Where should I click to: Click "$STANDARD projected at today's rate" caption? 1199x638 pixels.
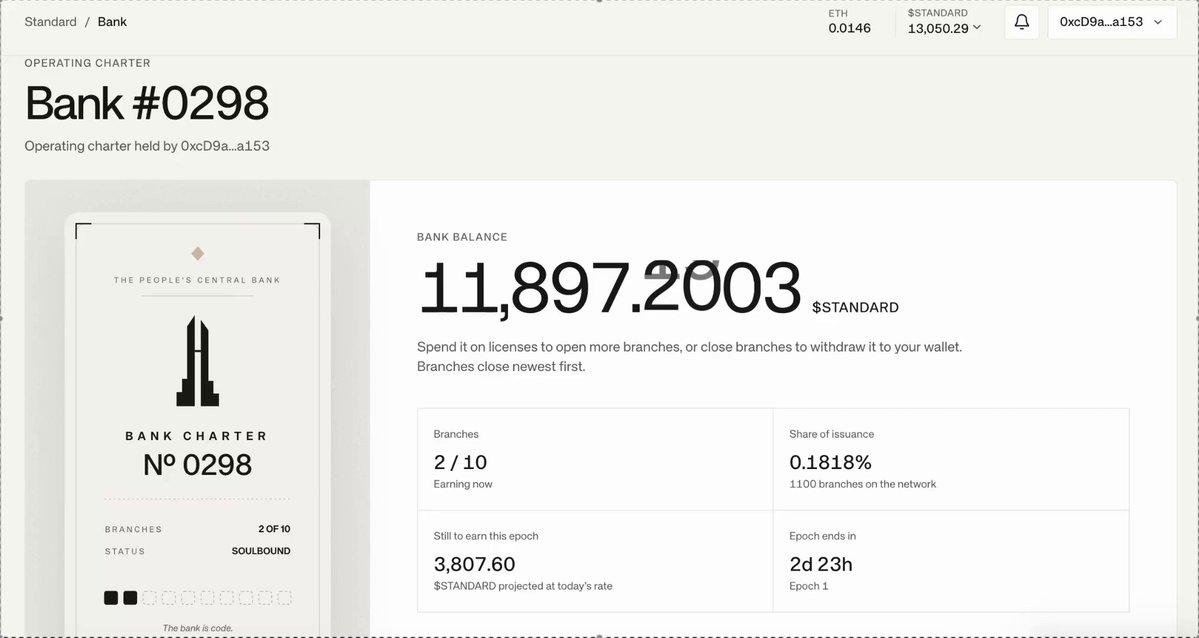[523, 587]
